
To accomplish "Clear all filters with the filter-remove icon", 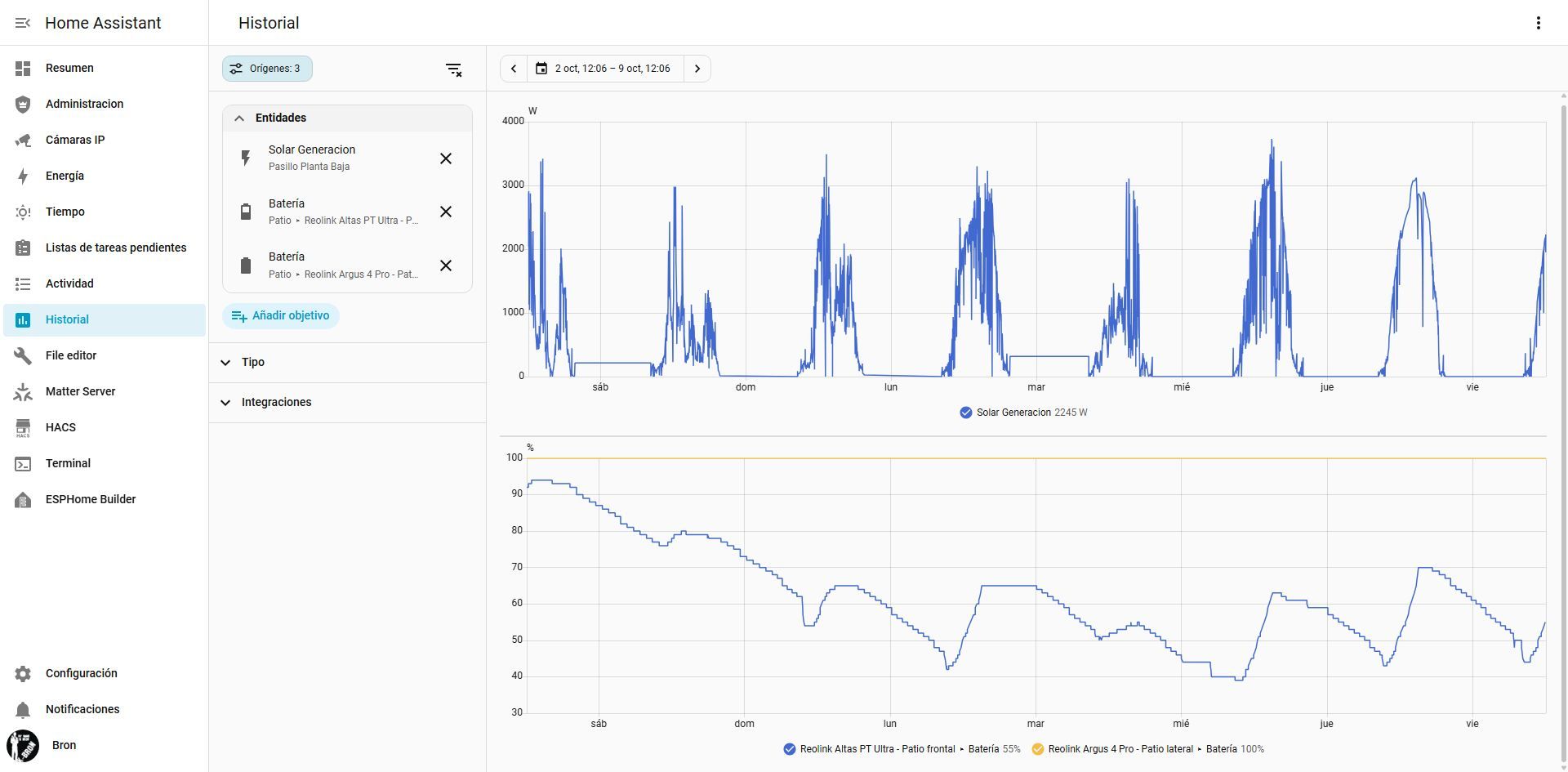I will click(454, 69).
